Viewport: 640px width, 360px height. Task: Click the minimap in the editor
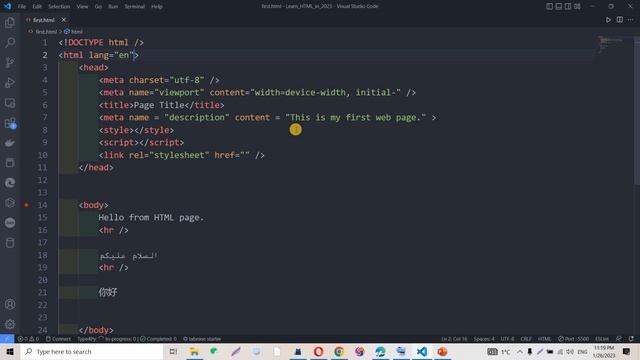click(x=611, y=44)
